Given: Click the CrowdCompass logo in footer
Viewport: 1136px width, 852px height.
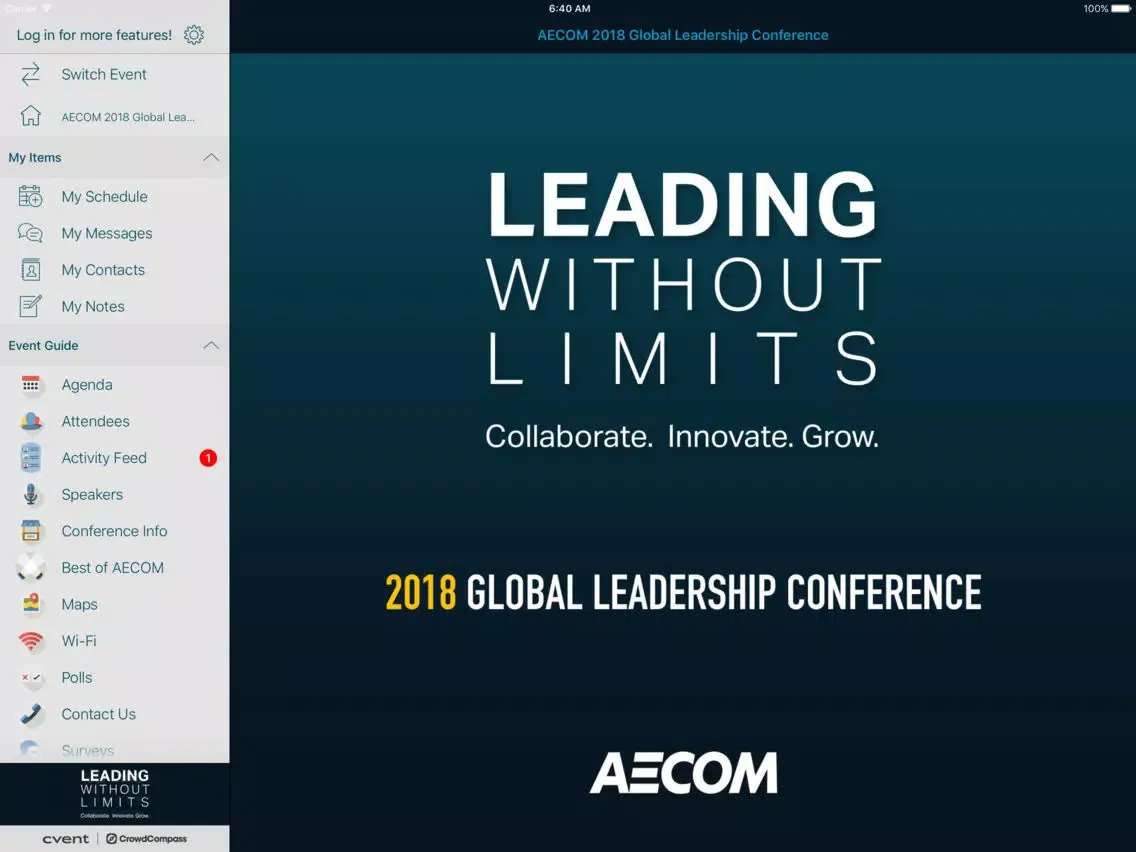Looking at the screenshot, I should click(x=146, y=839).
